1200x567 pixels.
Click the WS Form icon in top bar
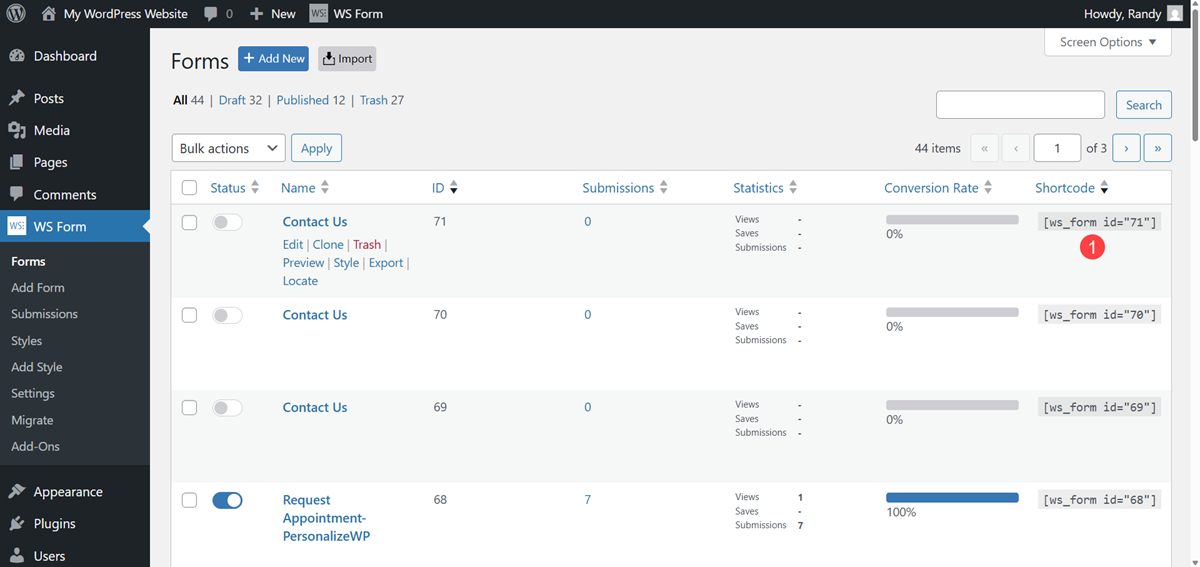click(318, 14)
